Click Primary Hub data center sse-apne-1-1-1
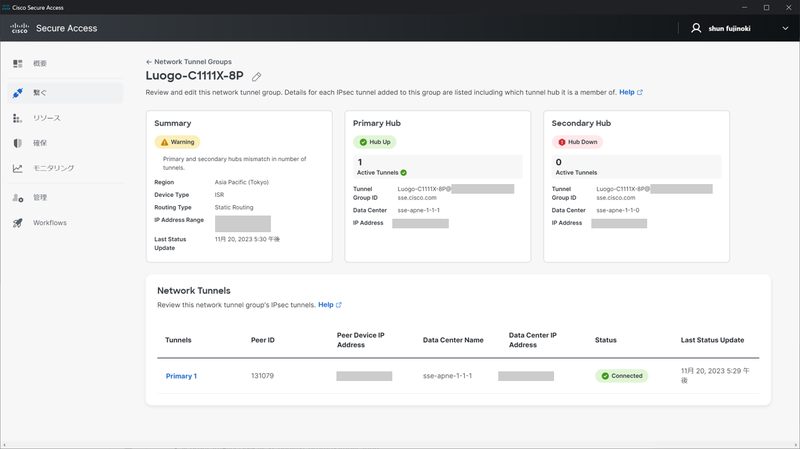Screen dimensions: 800x449 point(418,210)
